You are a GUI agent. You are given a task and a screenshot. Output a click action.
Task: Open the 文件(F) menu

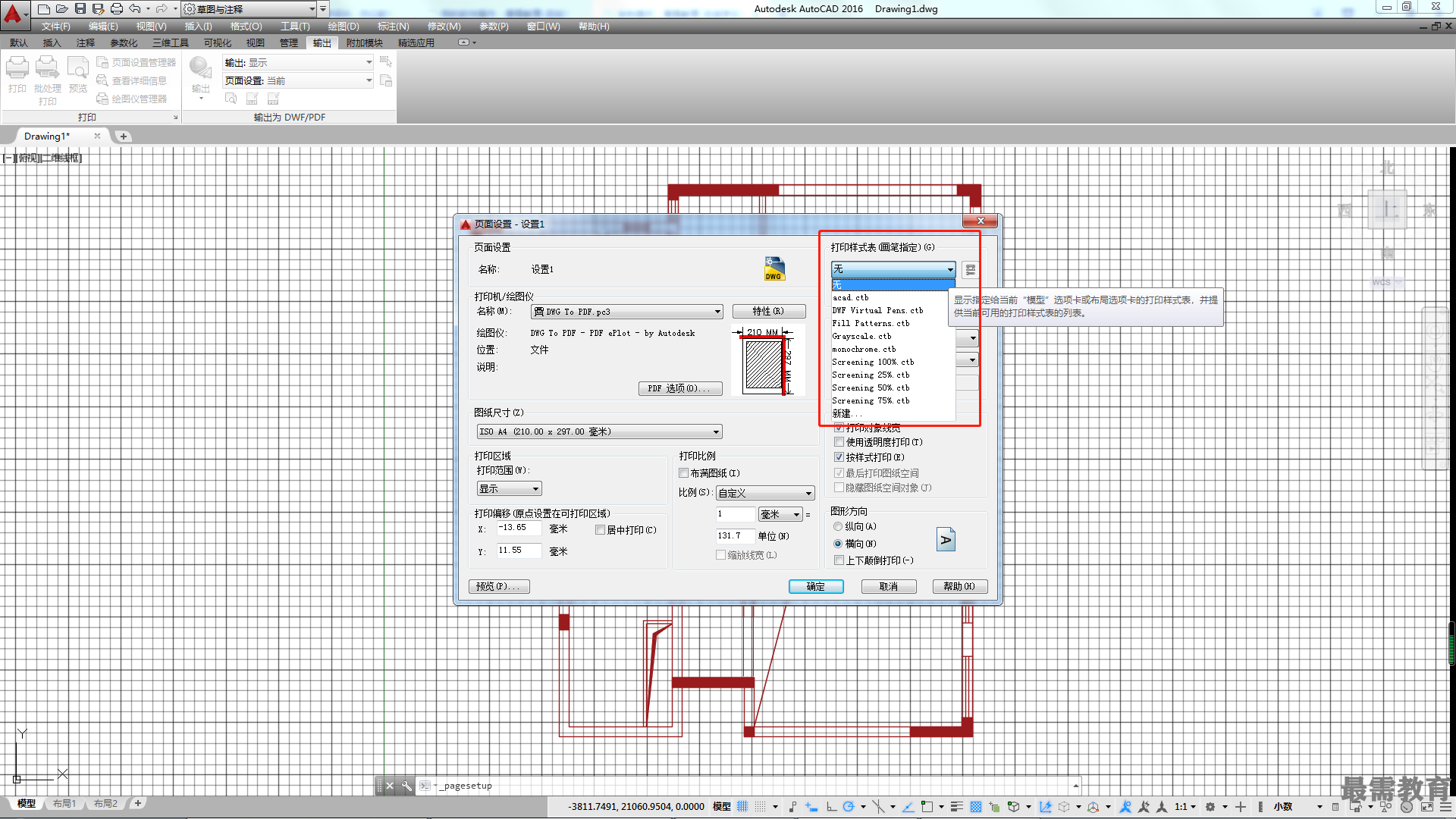[56, 27]
